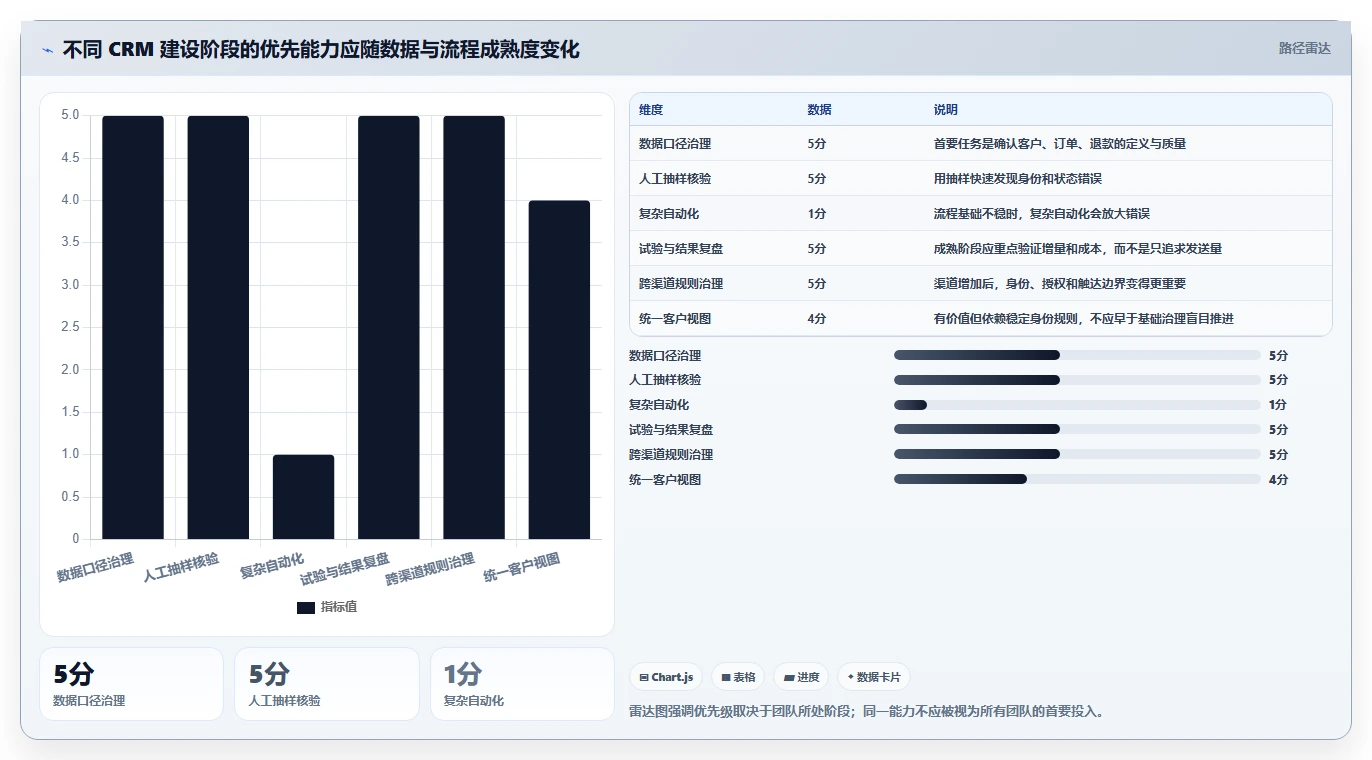1372x760 pixels.
Task: Click description starting 首要任务是确认客户
Action: tap(1060, 144)
